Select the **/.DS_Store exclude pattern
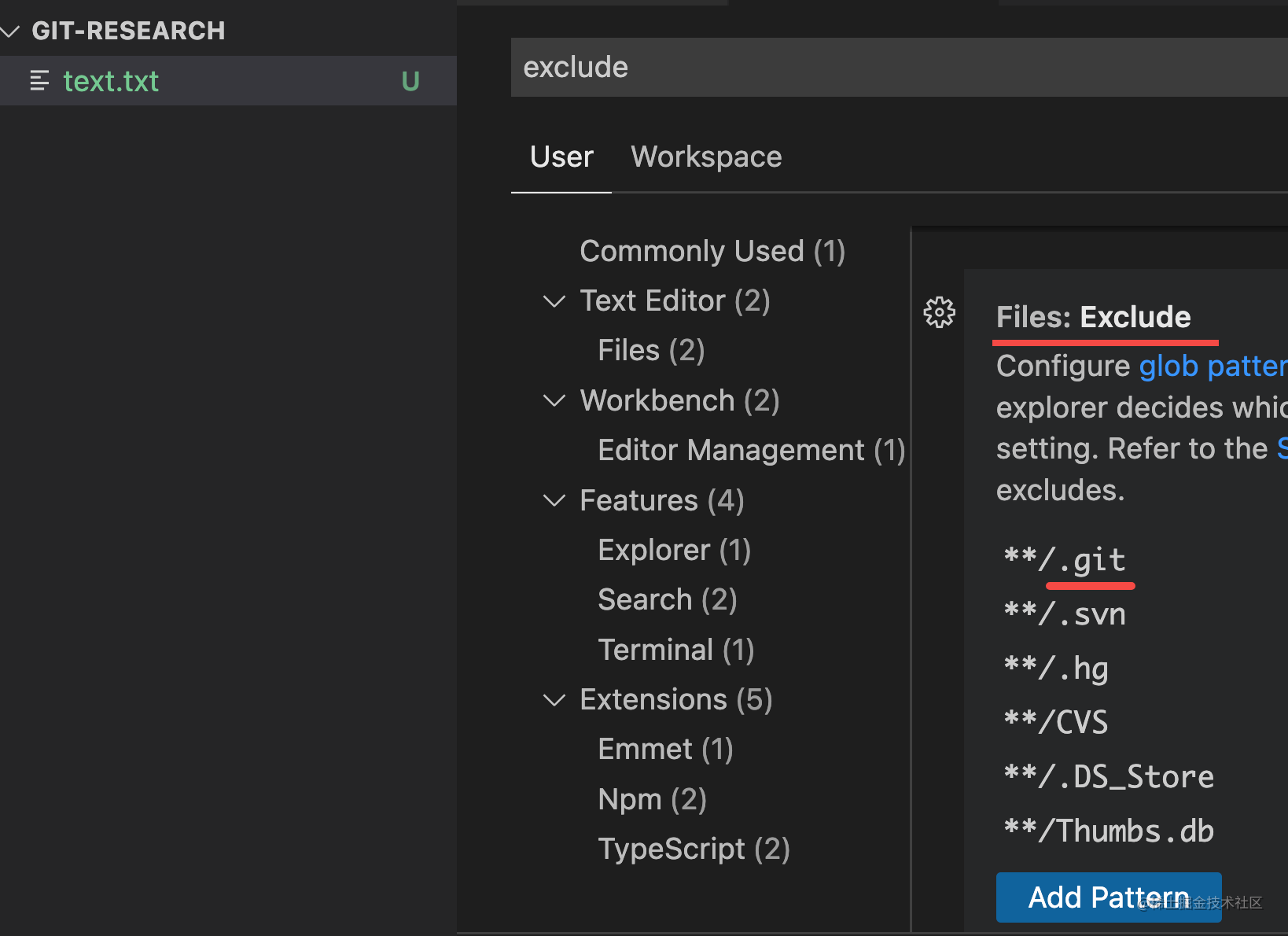 (1109, 777)
